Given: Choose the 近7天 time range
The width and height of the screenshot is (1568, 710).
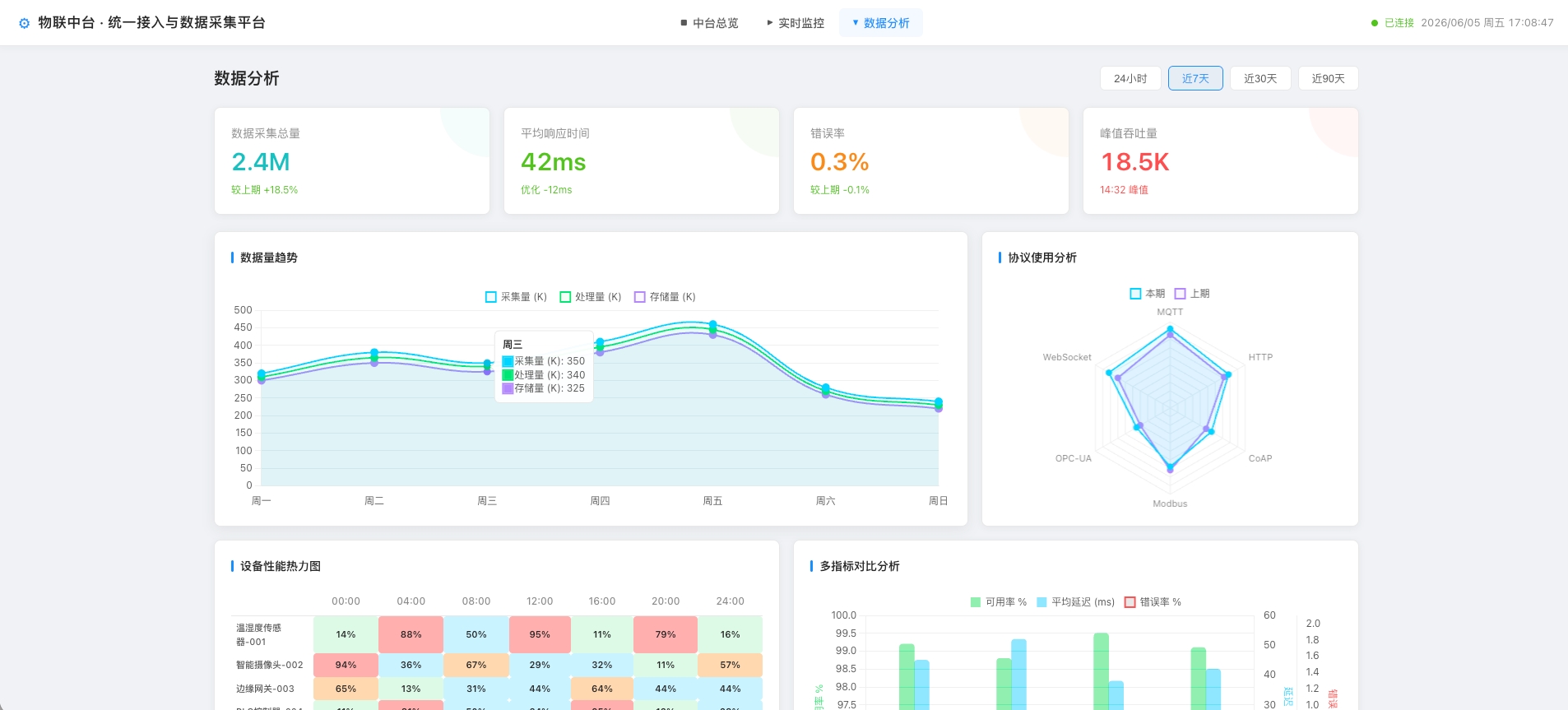Looking at the screenshot, I should click(1195, 78).
